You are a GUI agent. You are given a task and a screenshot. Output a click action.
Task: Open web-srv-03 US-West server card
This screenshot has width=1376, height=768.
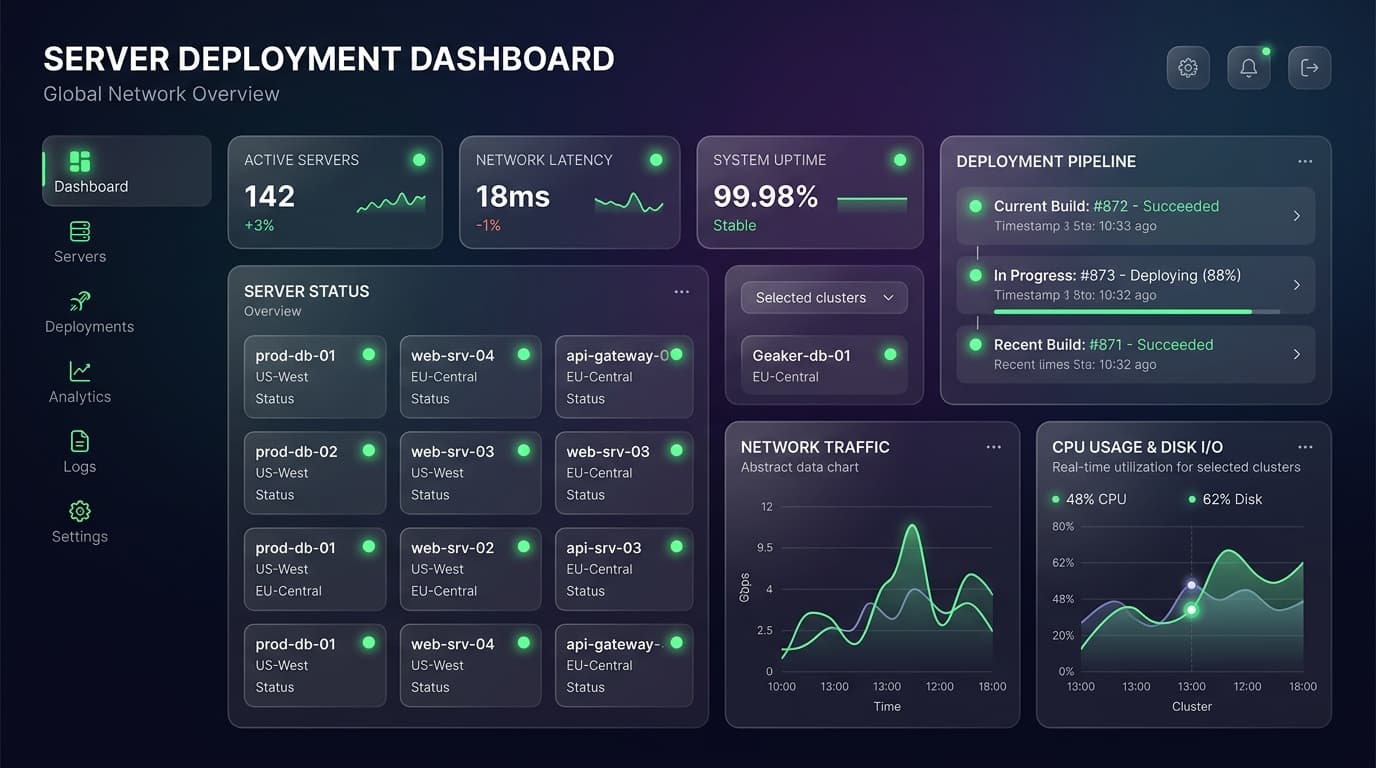coord(470,473)
